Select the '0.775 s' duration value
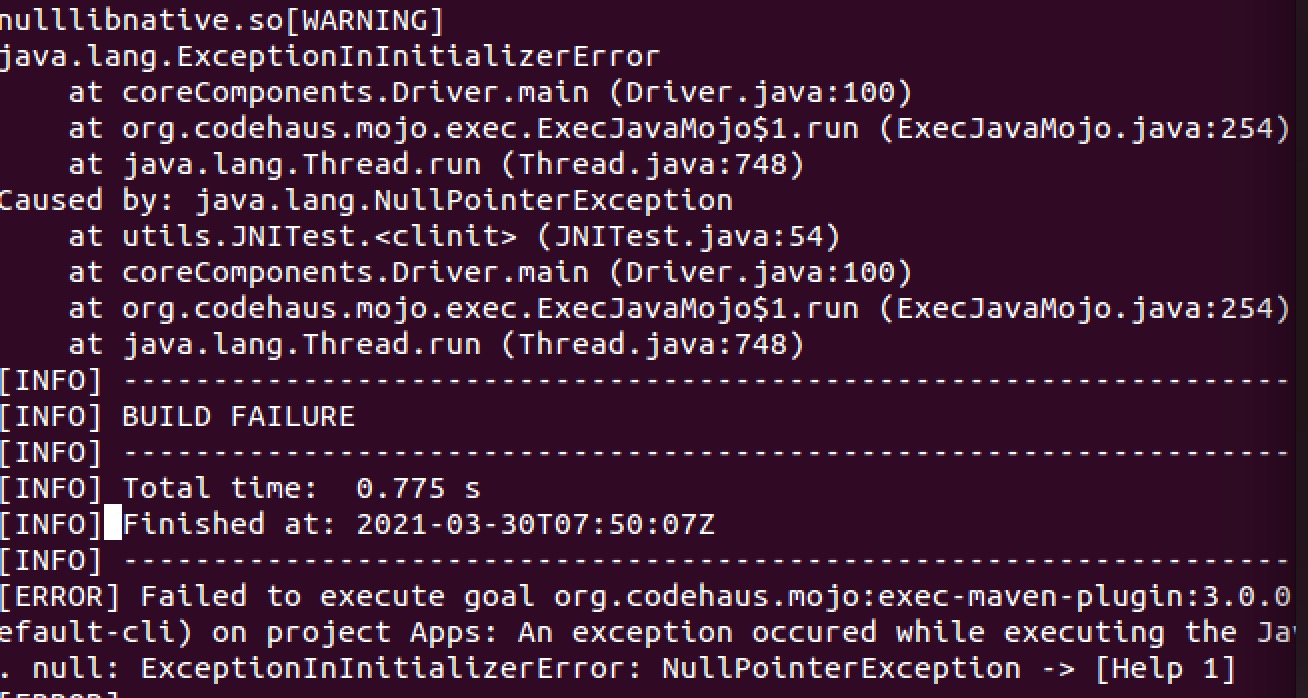The height and width of the screenshot is (698, 1308). [418, 488]
